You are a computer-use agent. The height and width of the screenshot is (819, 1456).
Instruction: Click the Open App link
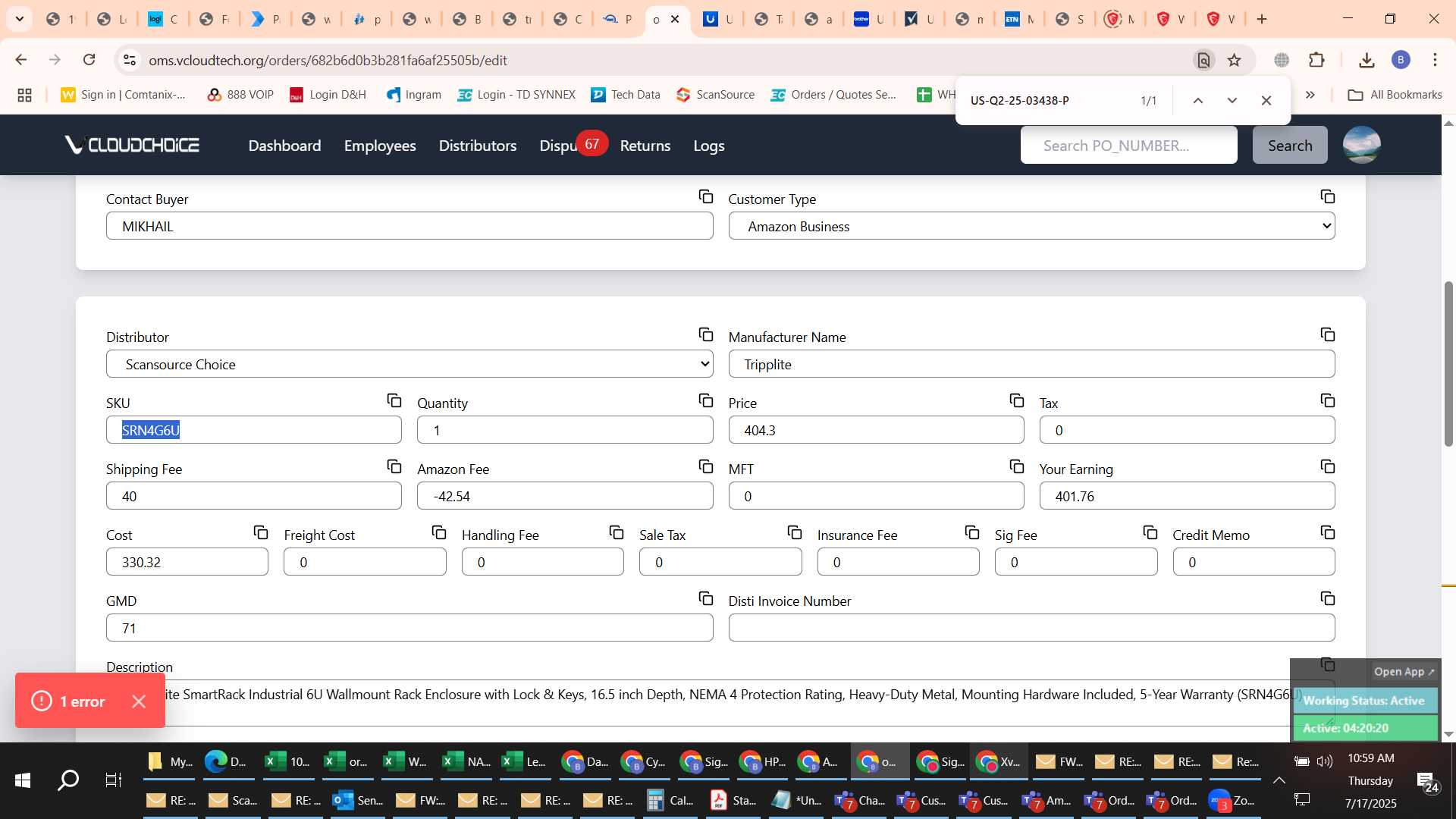(x=1404, y=672)
